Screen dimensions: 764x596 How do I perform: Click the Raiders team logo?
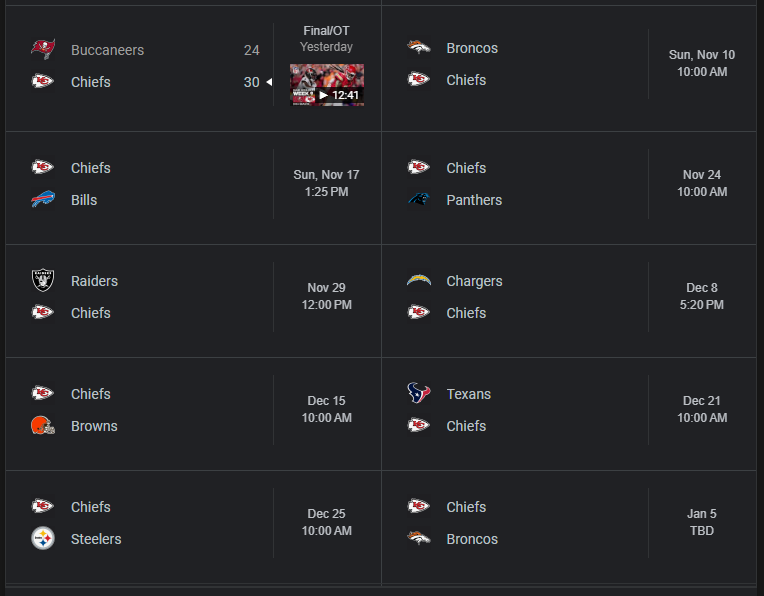[x=42, y=281]
